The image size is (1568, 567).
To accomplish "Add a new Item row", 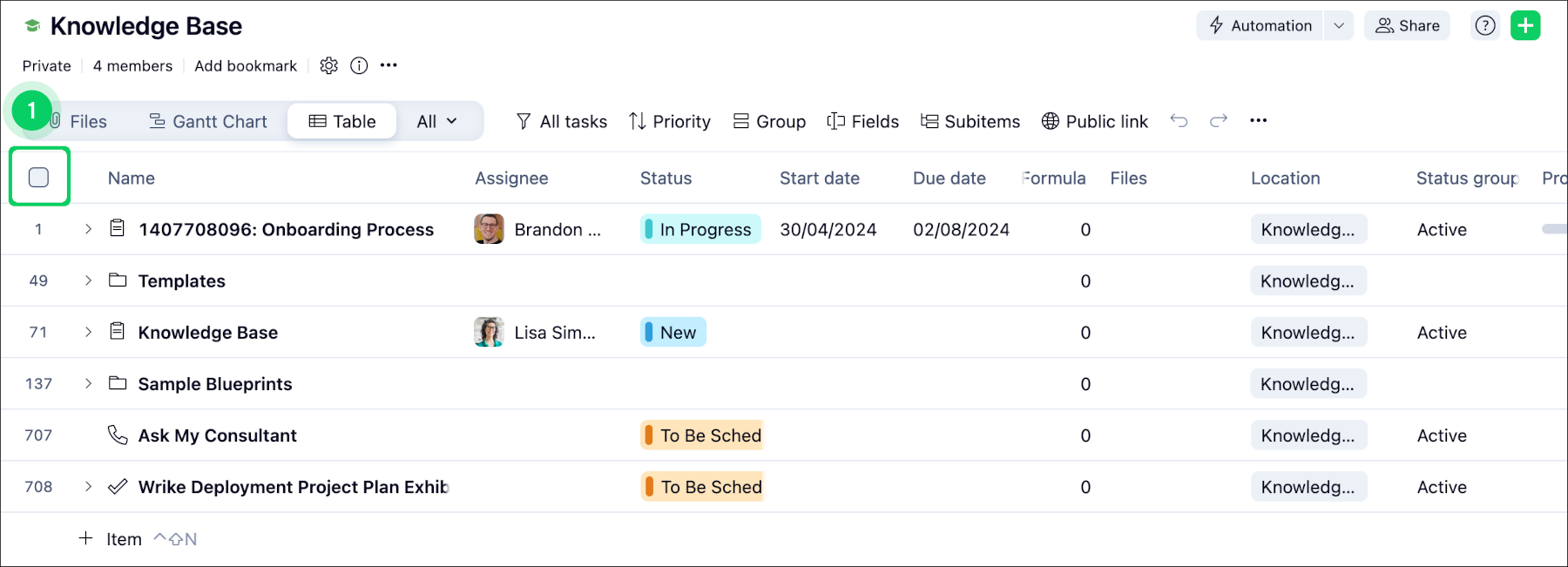I will tap(111, 539).
